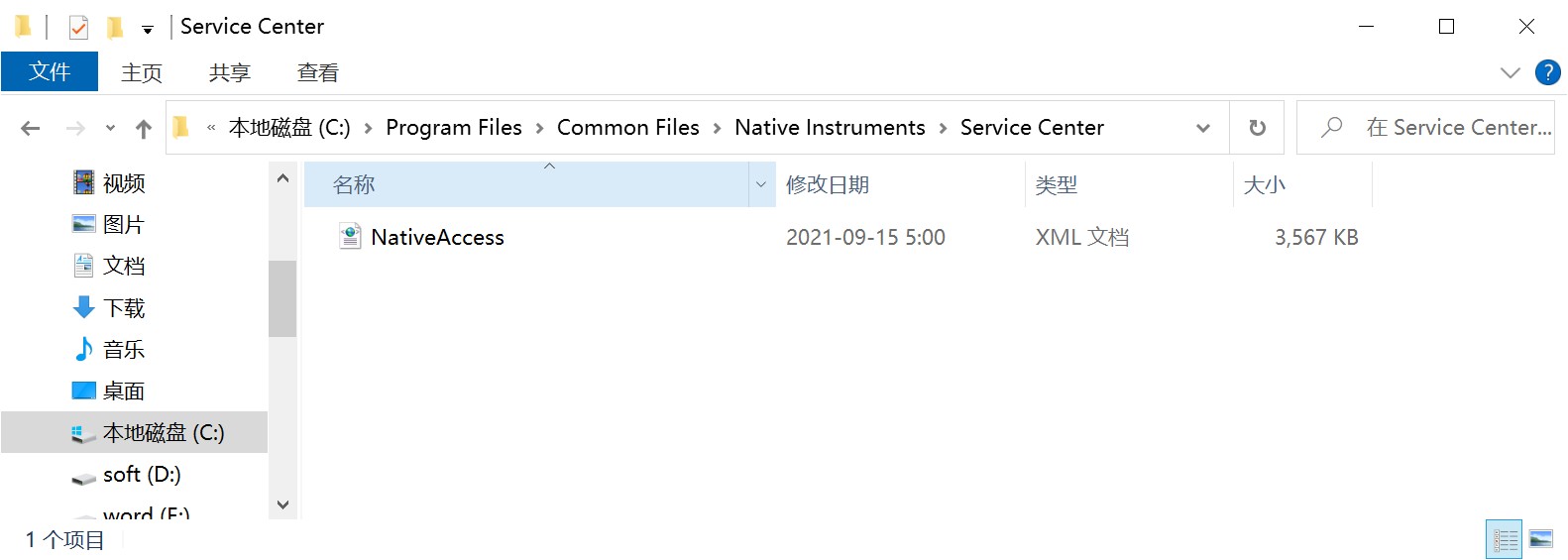Open the address bar history dropdown
This screenshot has width=1568, height=560.
(1203, 128)
